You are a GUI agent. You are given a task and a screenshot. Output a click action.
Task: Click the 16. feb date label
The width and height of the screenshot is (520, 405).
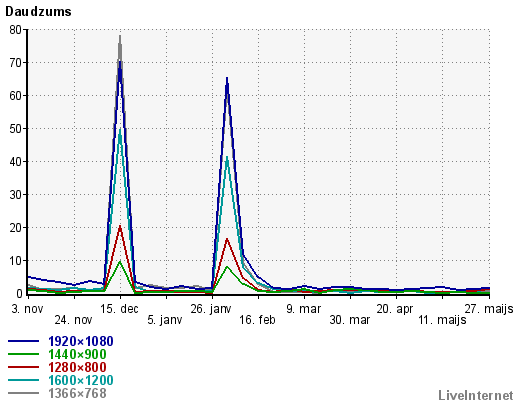coord(257,320)
